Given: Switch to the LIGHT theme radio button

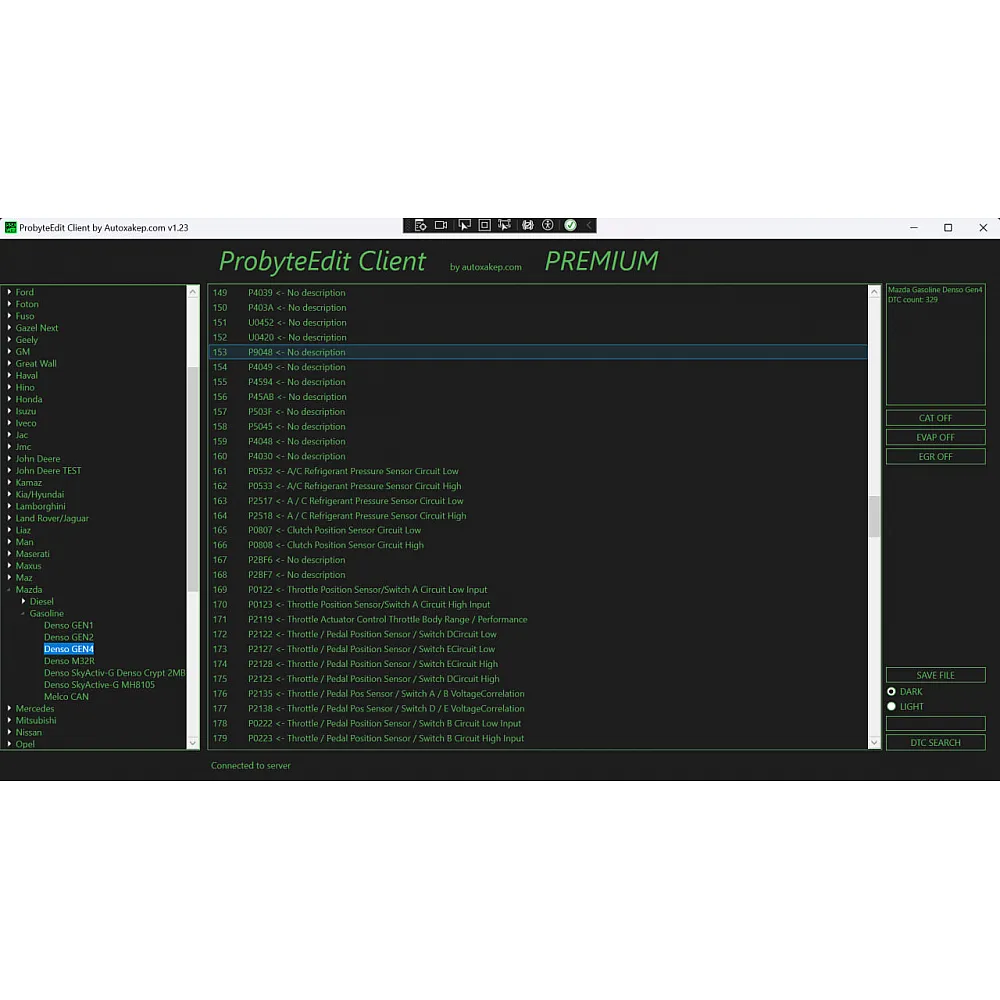Looking at the screenshot, I should point(892,707).
